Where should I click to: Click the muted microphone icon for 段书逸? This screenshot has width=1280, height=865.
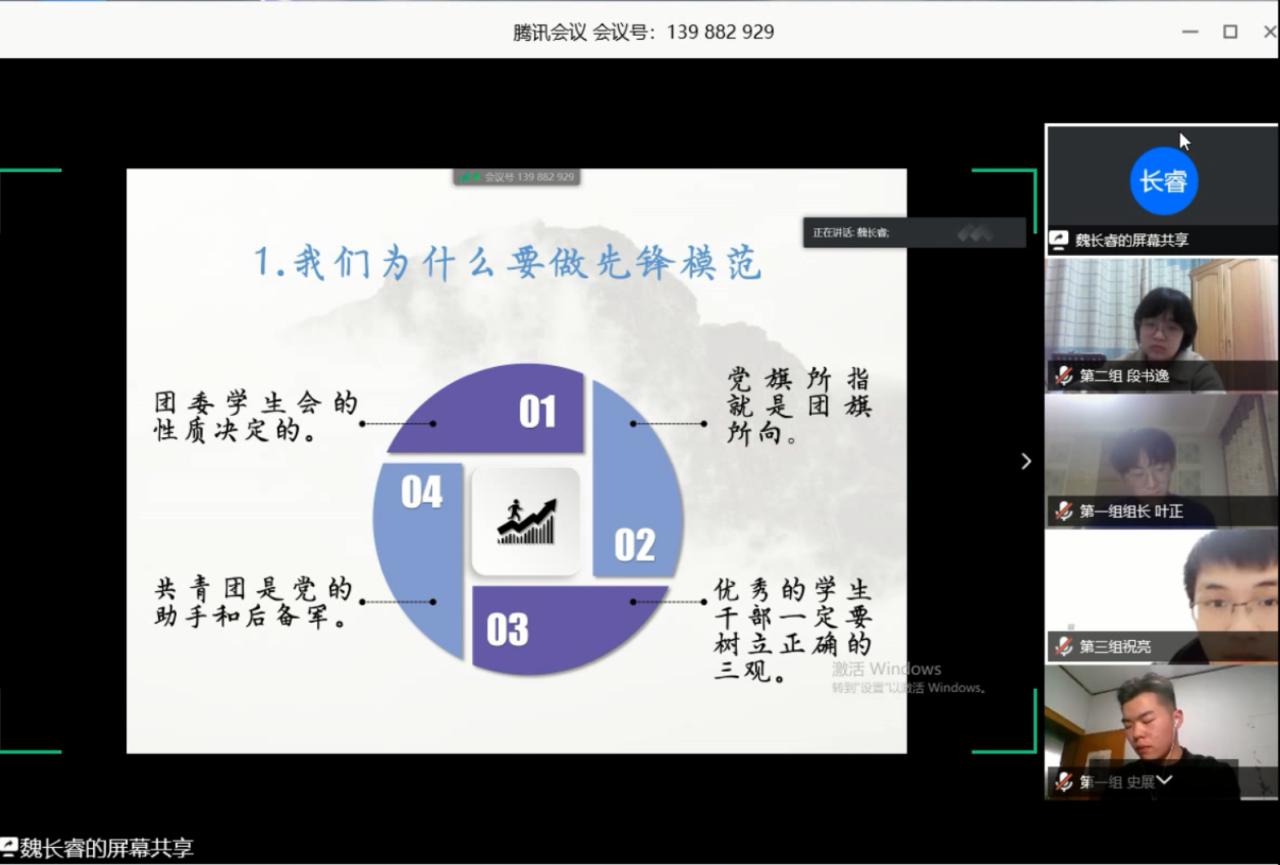pyautogui.click(x=1063, y=376)
